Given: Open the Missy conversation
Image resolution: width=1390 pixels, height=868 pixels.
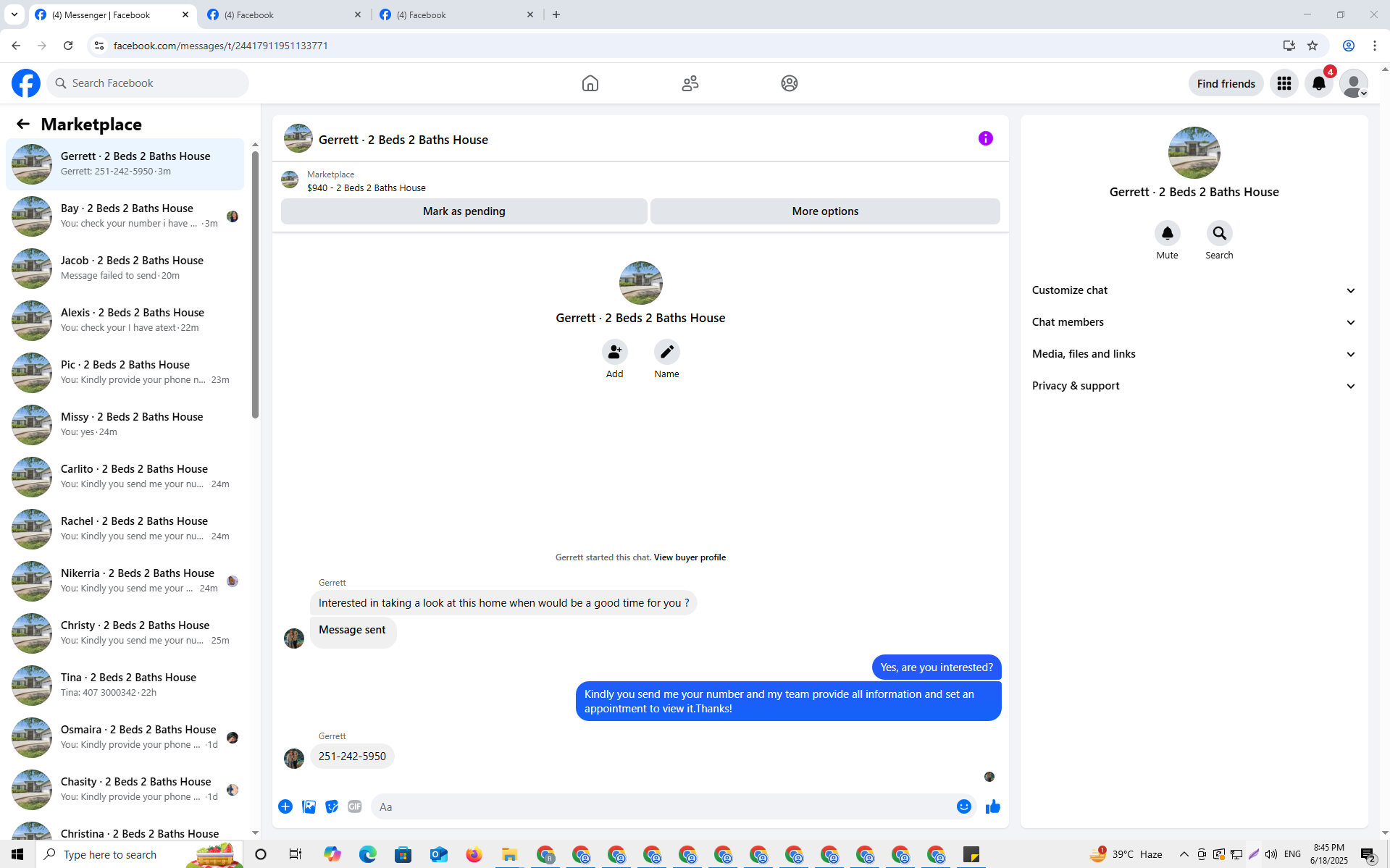Looking at the screenshot, I should (x=125, y=425).
